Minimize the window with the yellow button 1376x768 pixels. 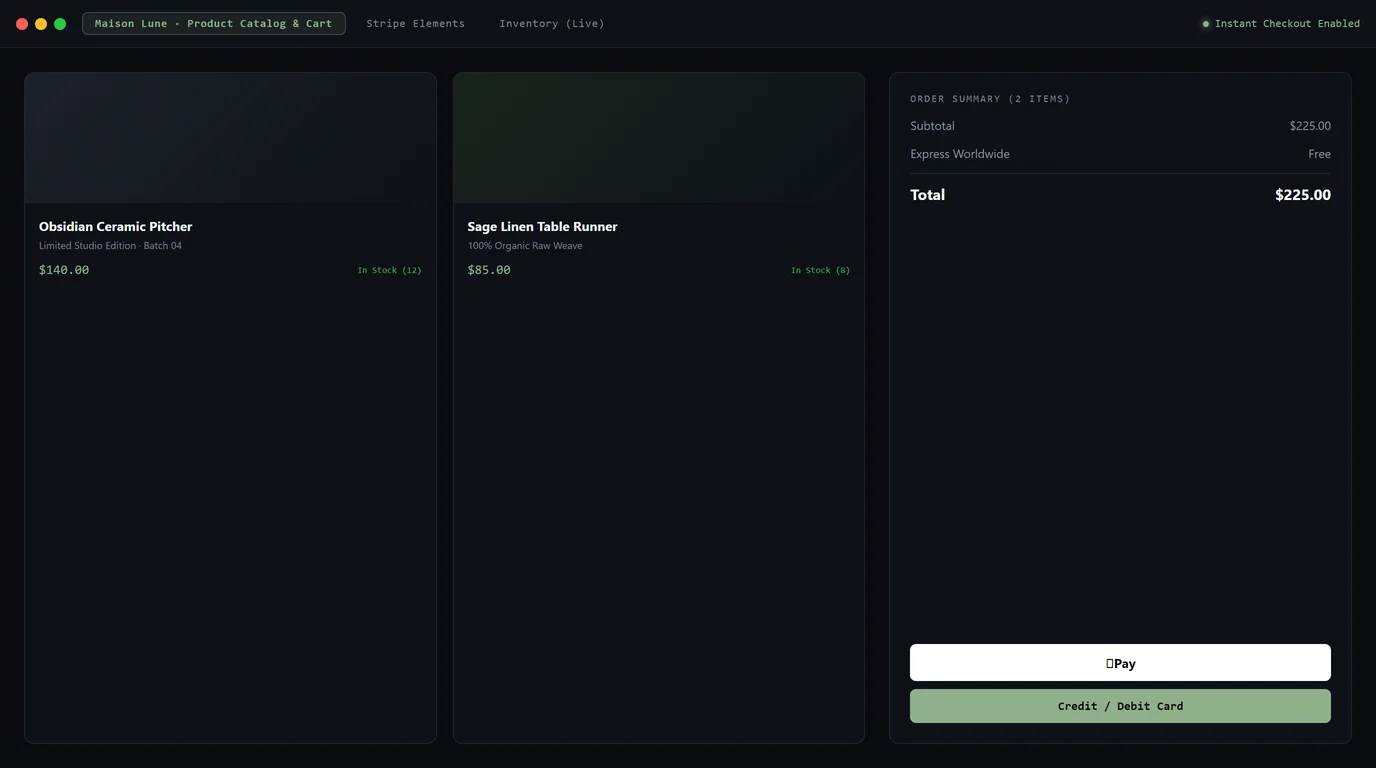tap(41, 24)
